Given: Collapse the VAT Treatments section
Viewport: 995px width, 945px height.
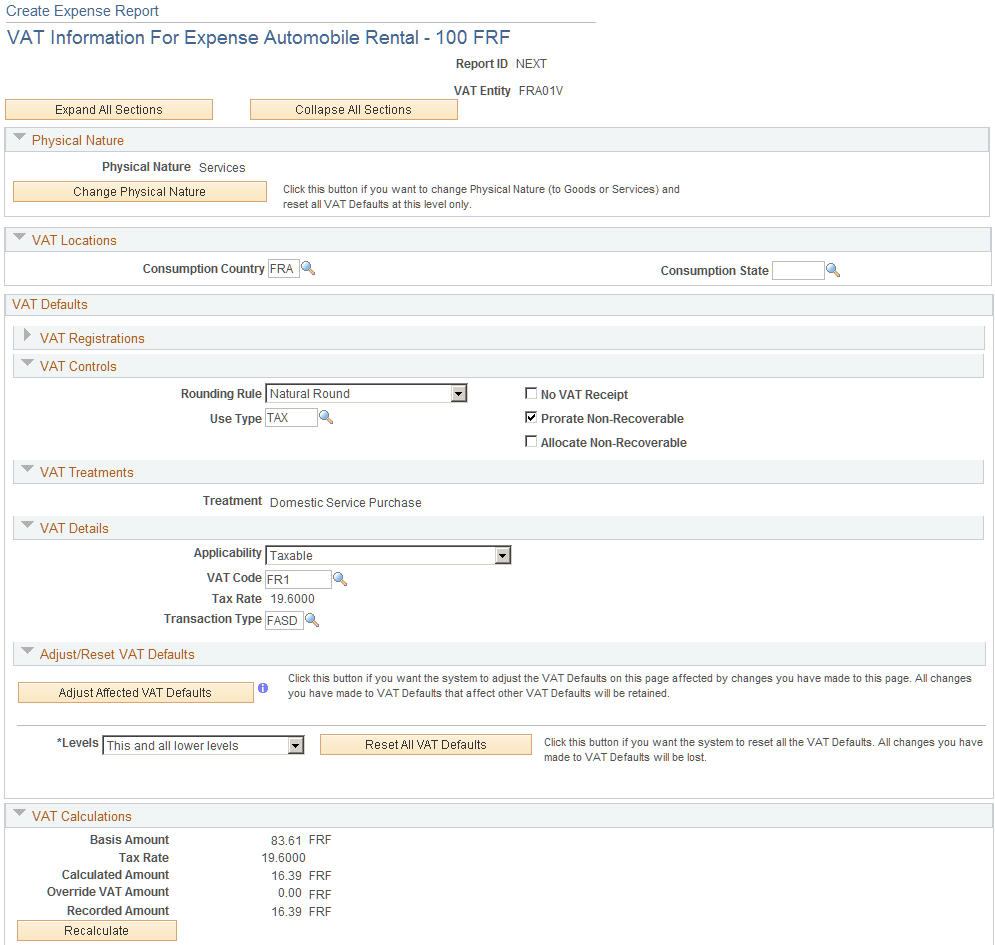Looking at the screenshot, I should pos(27,471).
